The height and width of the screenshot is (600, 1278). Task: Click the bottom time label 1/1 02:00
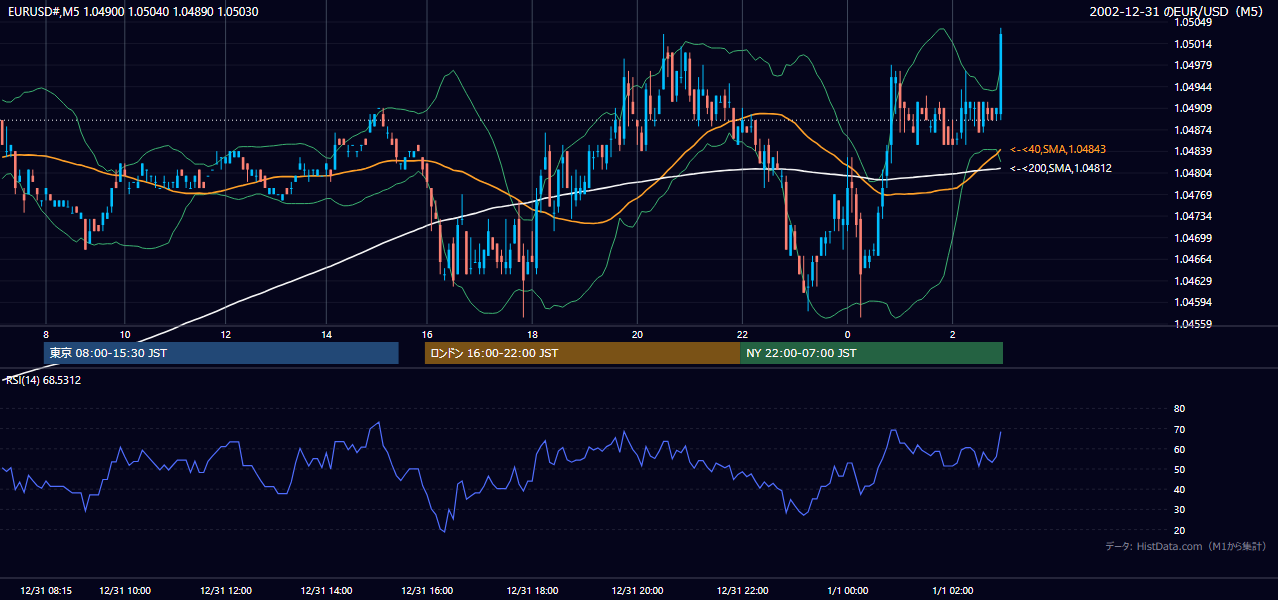tap(953, 591)
